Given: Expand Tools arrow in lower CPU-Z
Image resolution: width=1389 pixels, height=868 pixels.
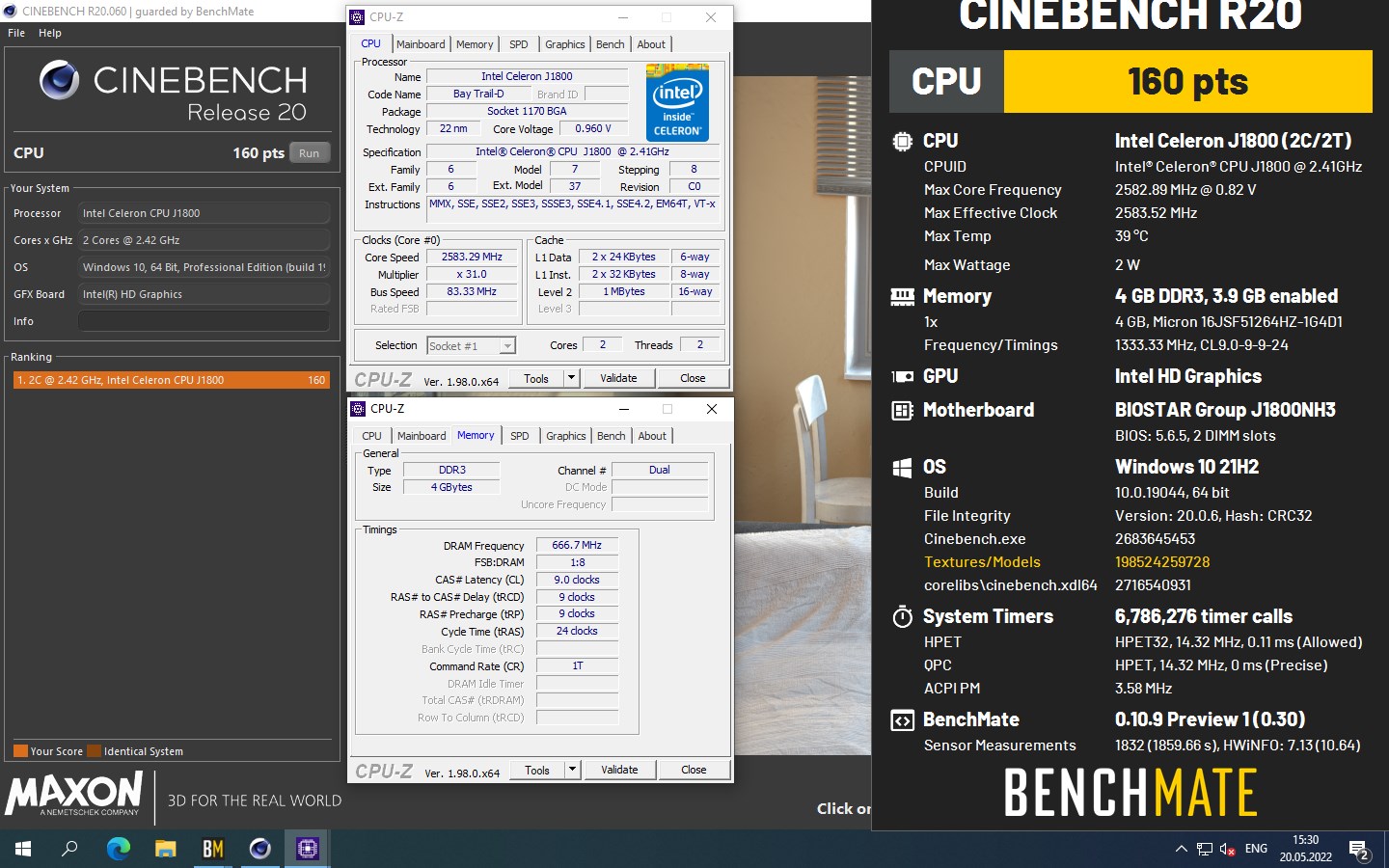Looking at the screenshot, I should tap(572, 770).
